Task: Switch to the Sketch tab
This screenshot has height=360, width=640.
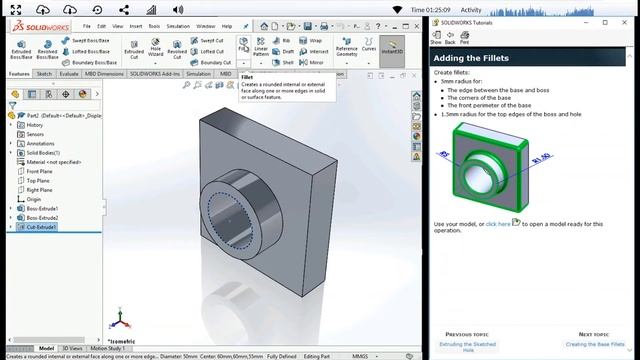Action: 44,74
